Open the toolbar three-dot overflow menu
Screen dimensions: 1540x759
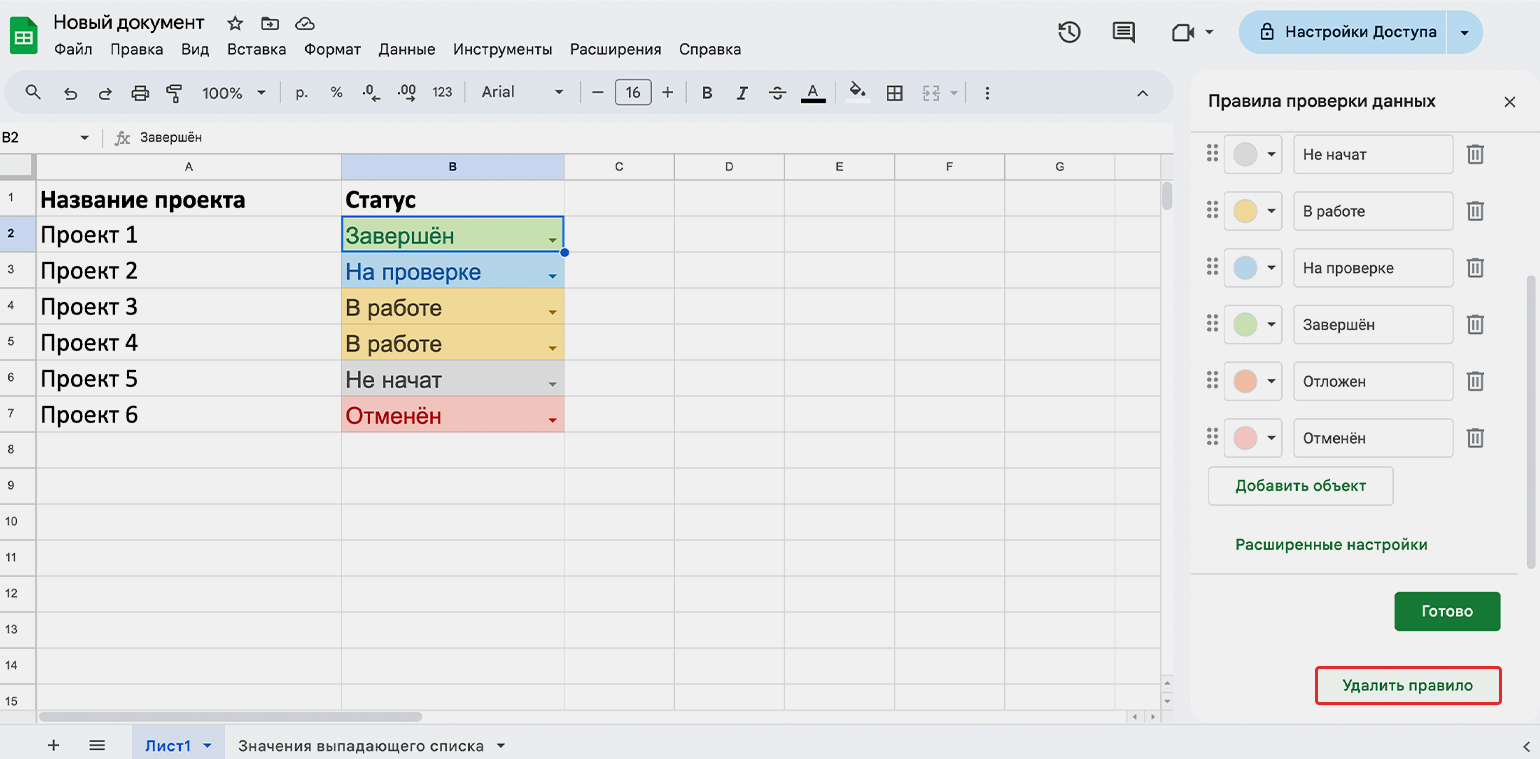point(987,93)
